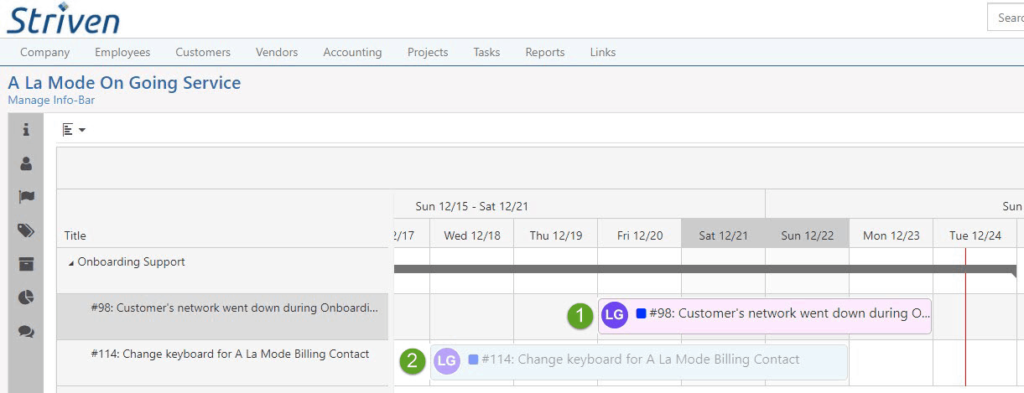Open the archive box sidebar icon

26,264
